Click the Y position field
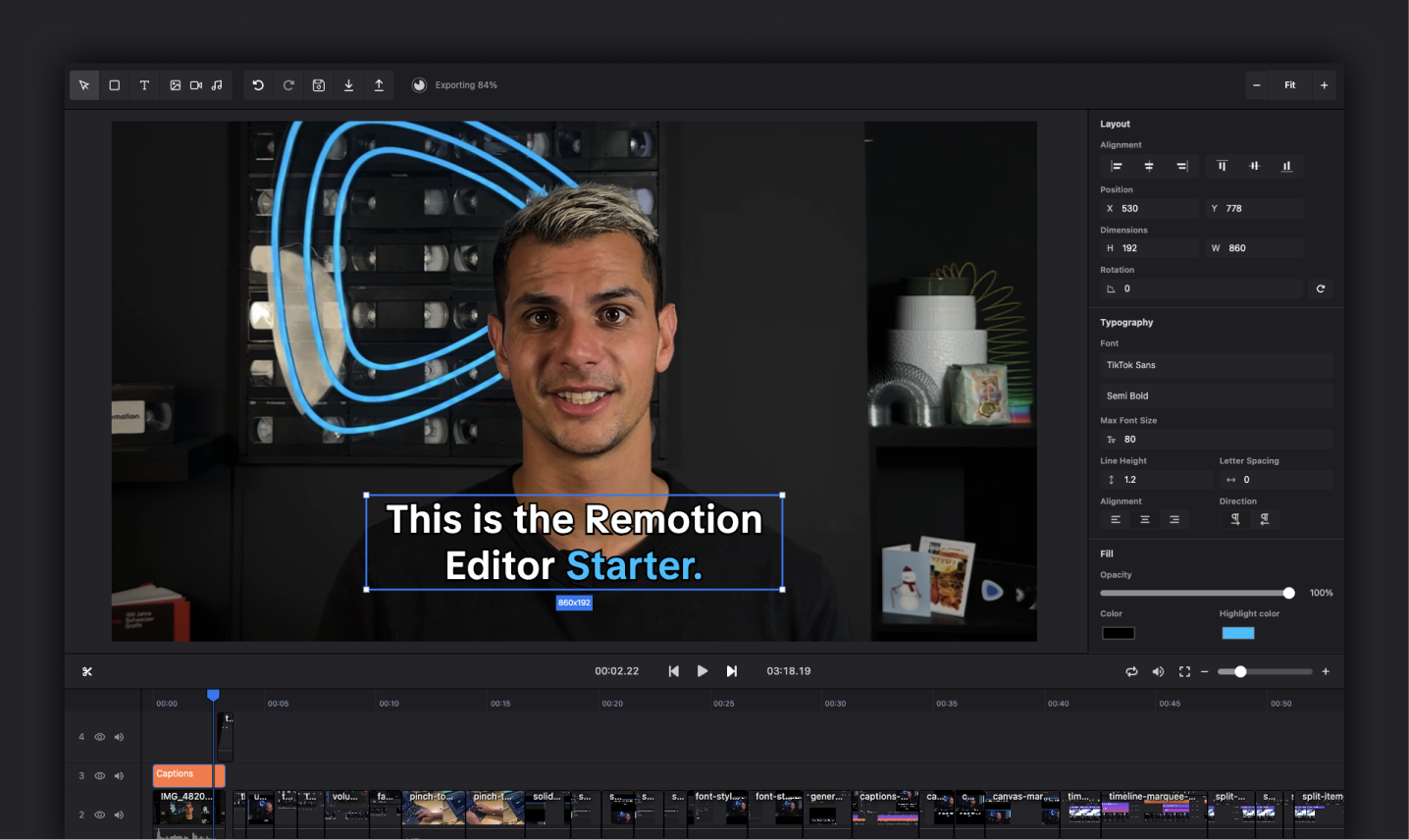 point(1254,208)
